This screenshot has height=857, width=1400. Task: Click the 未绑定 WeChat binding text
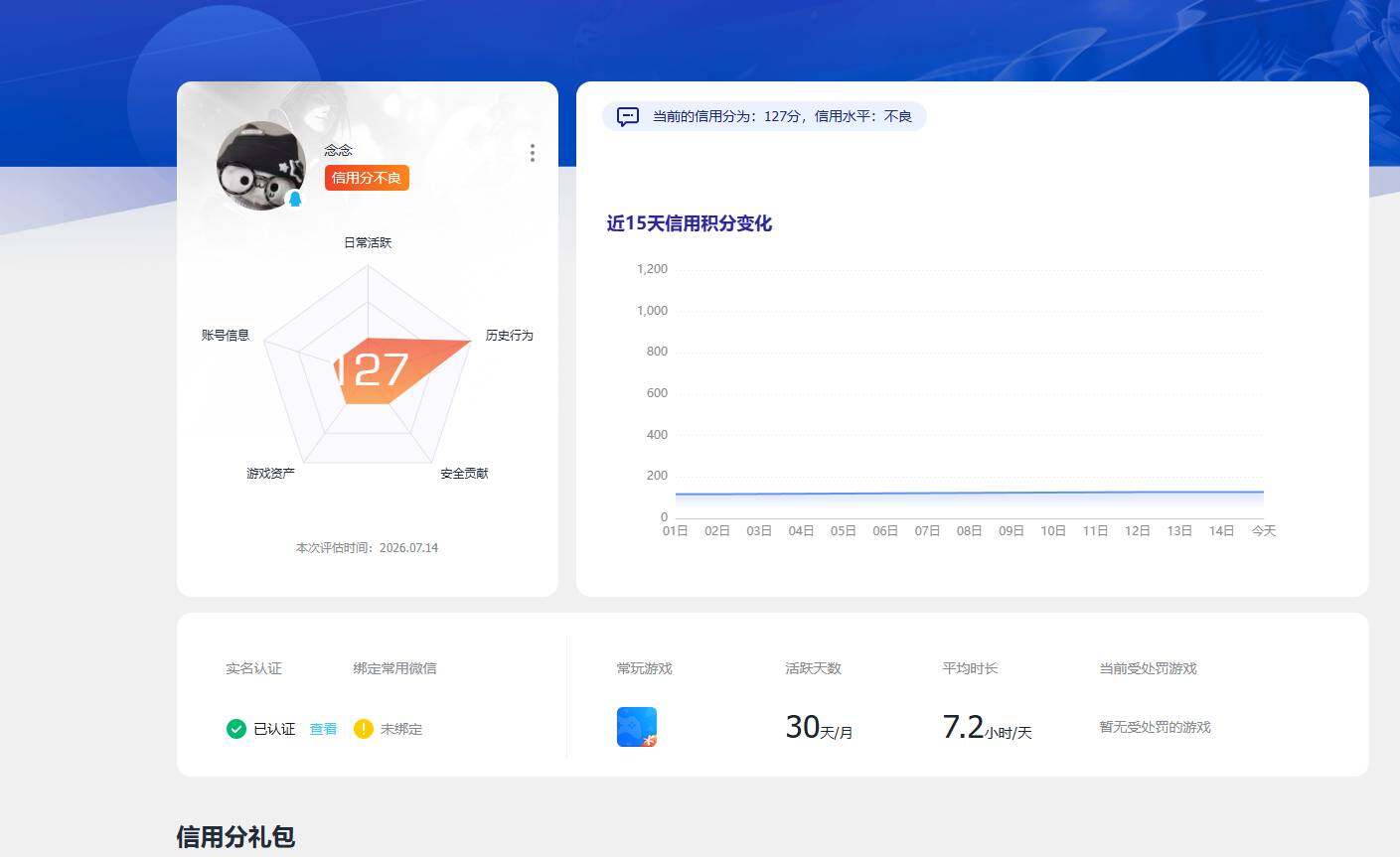tap(401, 729)
